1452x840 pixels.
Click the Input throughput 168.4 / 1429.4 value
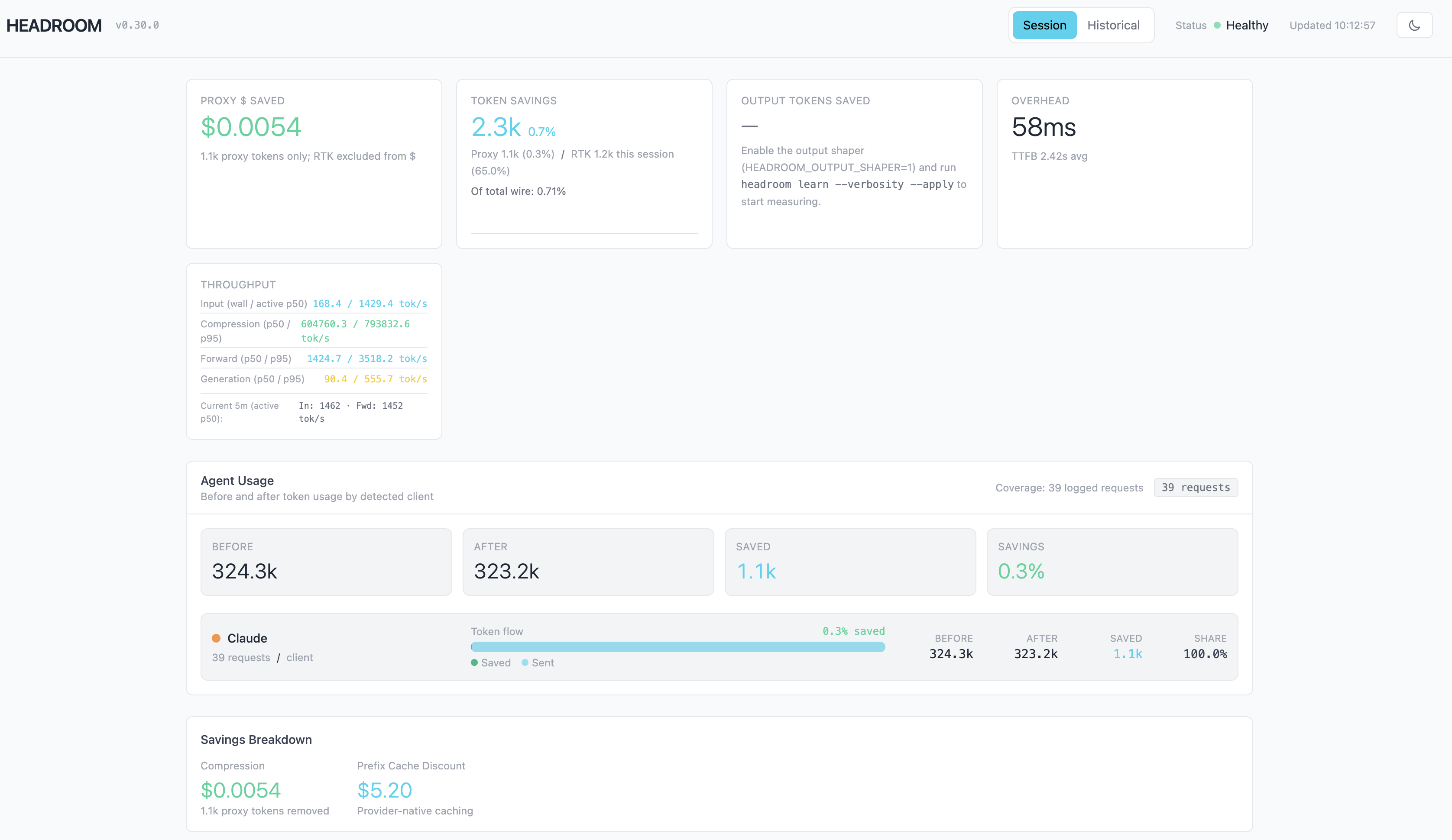click(x=370, y=304)
